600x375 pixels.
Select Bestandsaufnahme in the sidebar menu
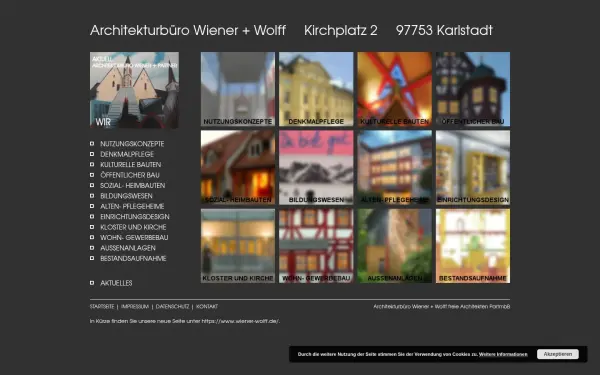(x=133, y=258)
